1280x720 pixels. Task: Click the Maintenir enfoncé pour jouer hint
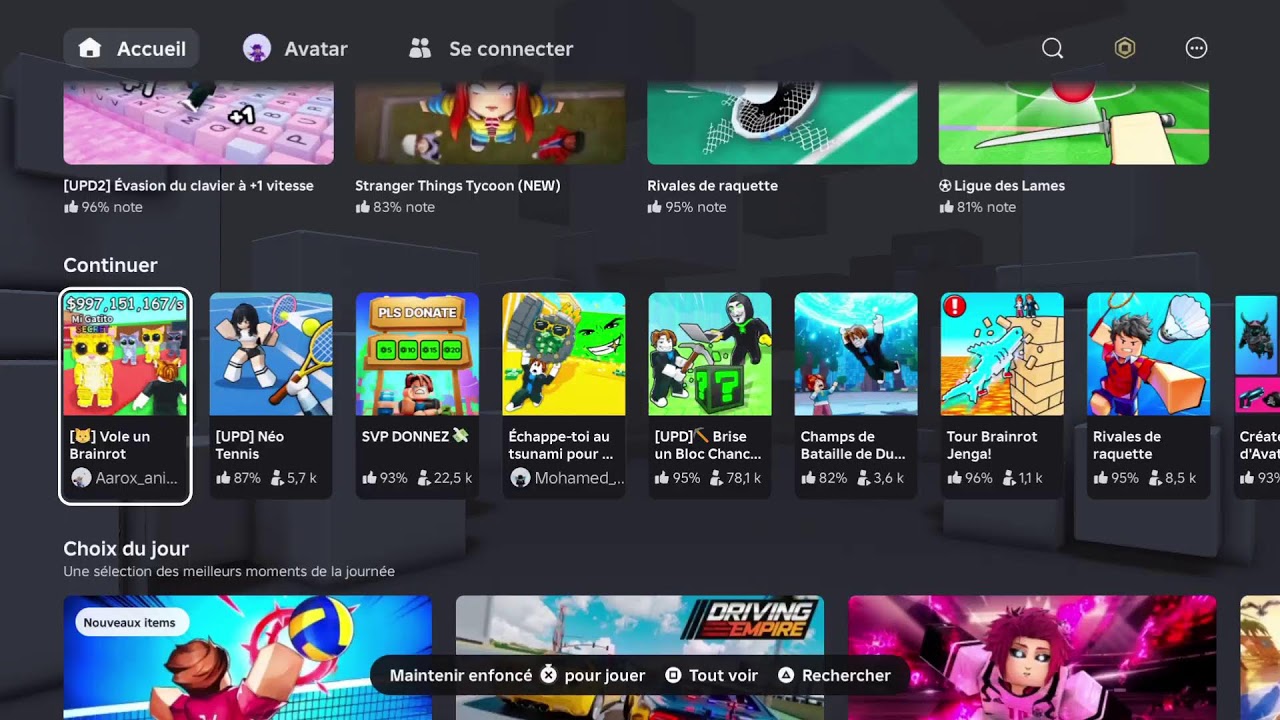tap(517, 675)
